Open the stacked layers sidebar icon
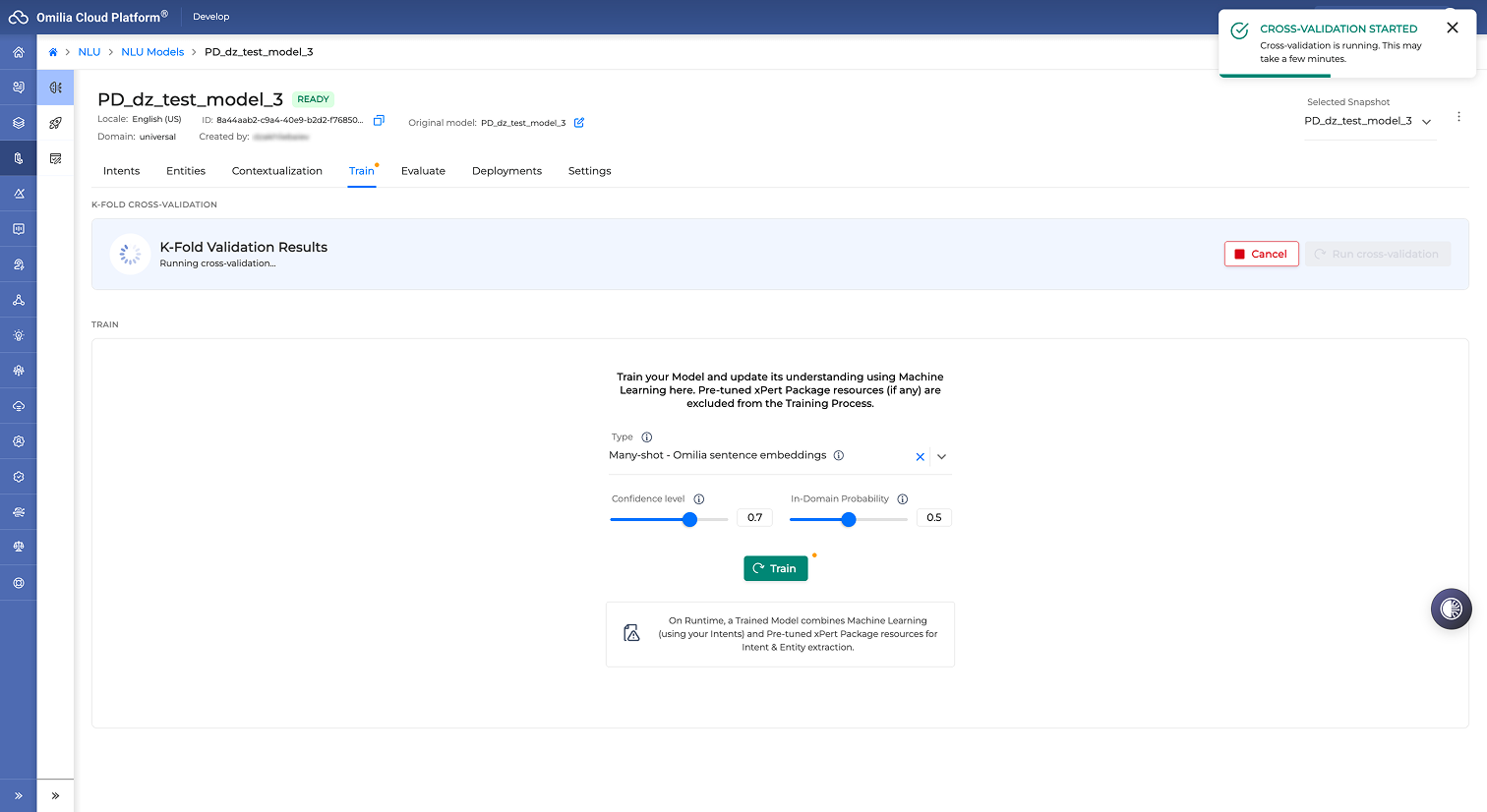Screen dimensions: 1487x812 coord(18,123)
